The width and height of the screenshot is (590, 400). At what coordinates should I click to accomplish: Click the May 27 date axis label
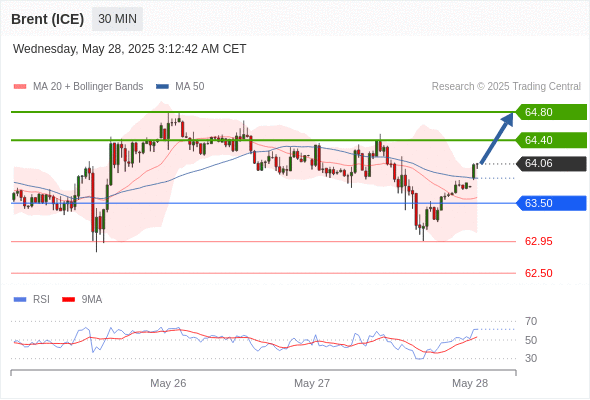[312, 383]
